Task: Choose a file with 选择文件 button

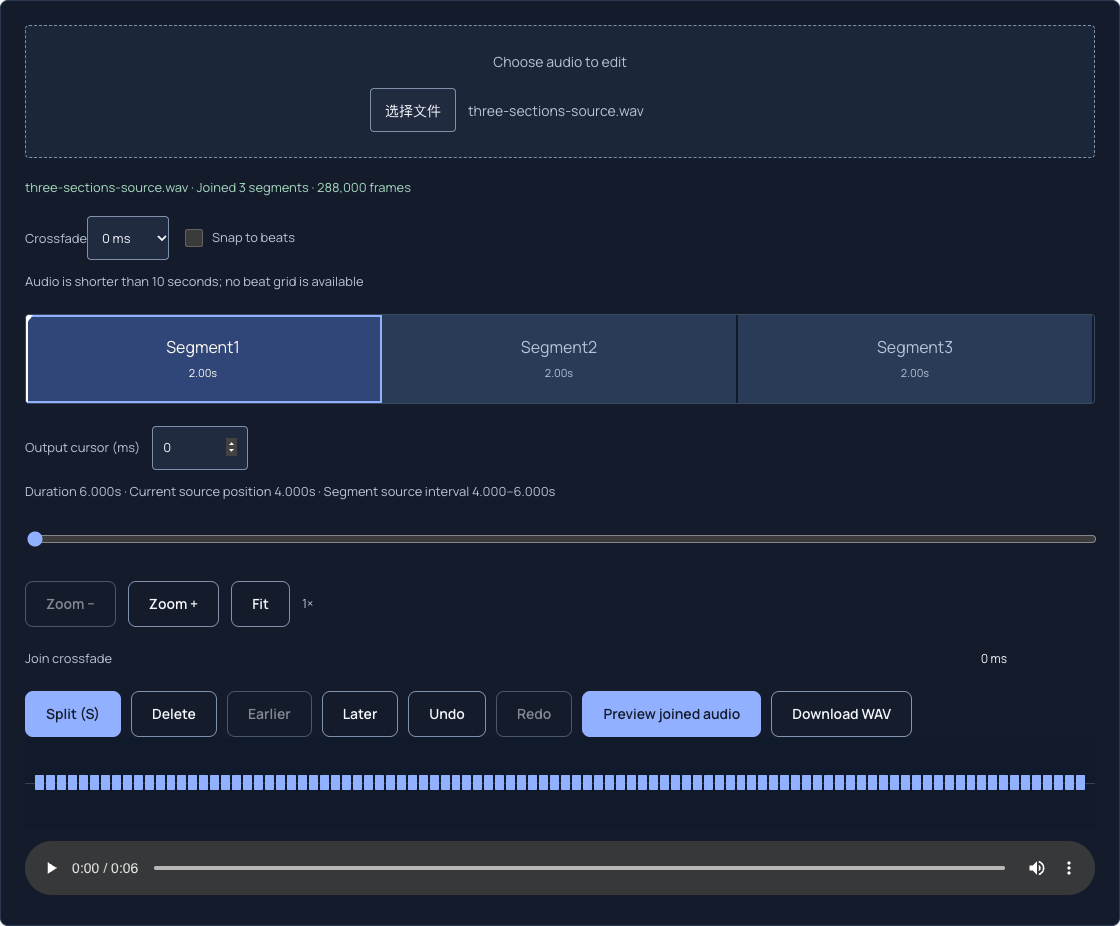Action: [413, 110]
